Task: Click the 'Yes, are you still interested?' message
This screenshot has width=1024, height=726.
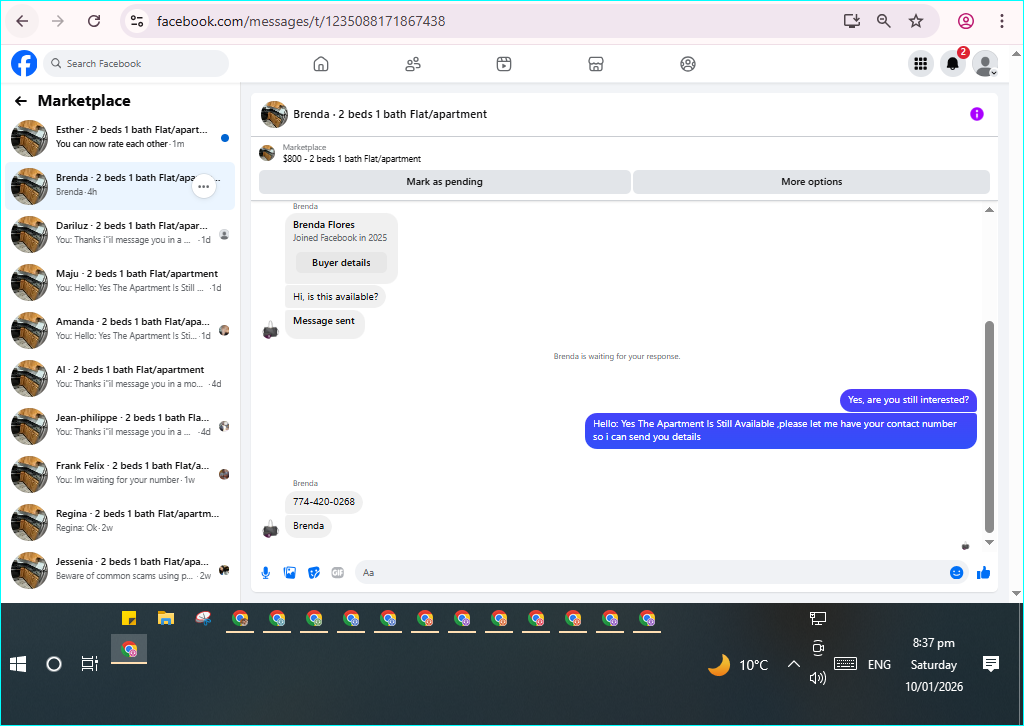Action: coord(908,400)
